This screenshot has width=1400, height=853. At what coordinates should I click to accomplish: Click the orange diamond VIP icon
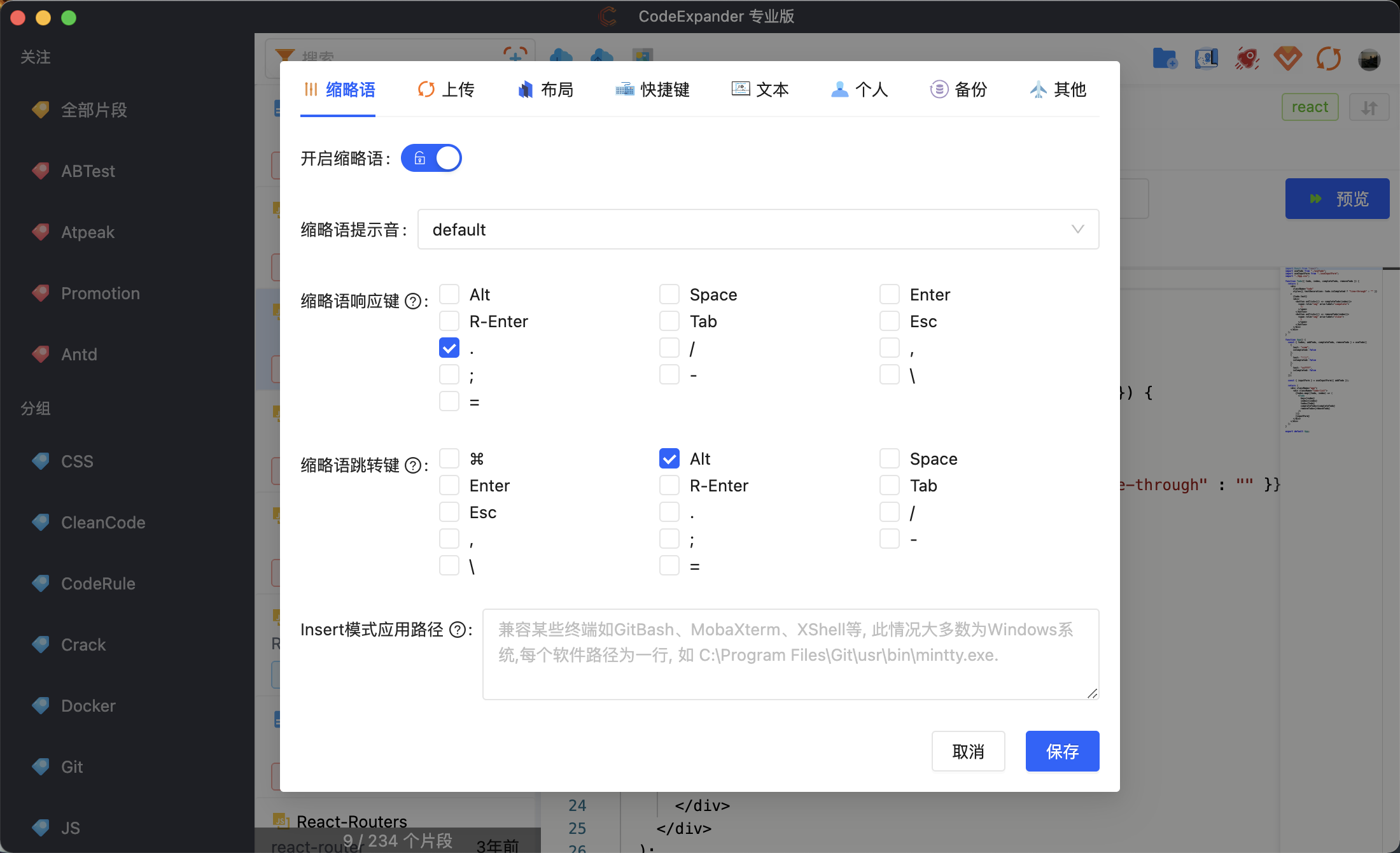click(x=1288, y=59)
